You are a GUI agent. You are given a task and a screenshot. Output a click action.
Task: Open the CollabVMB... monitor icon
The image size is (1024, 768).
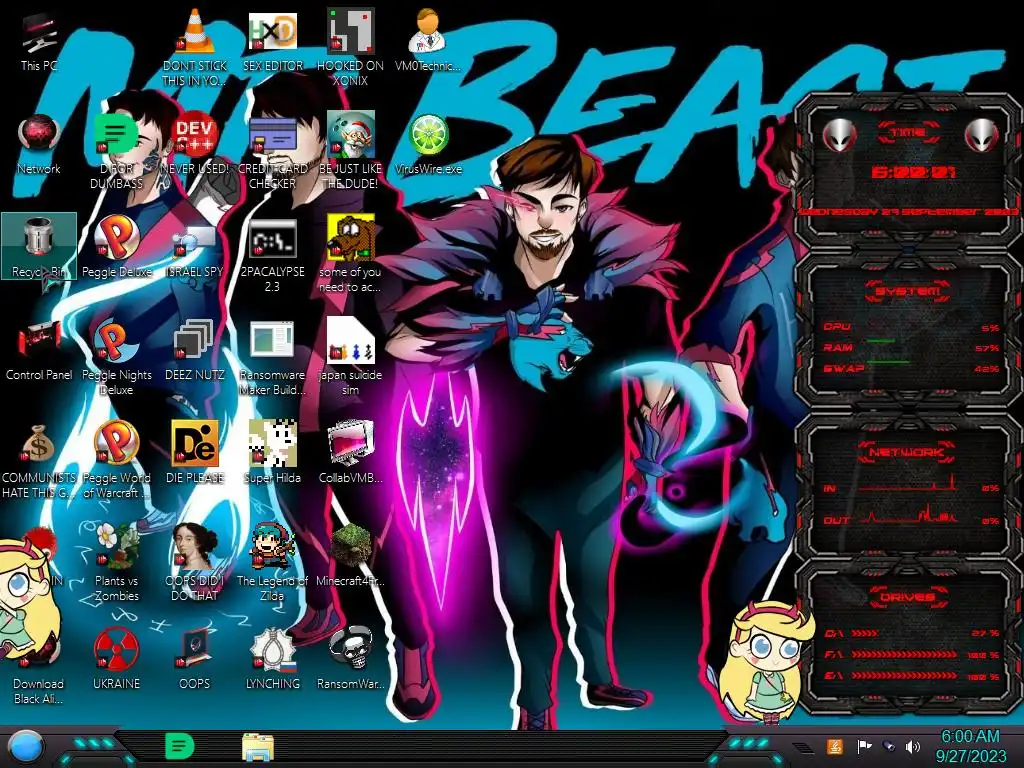tap(350, 453)
